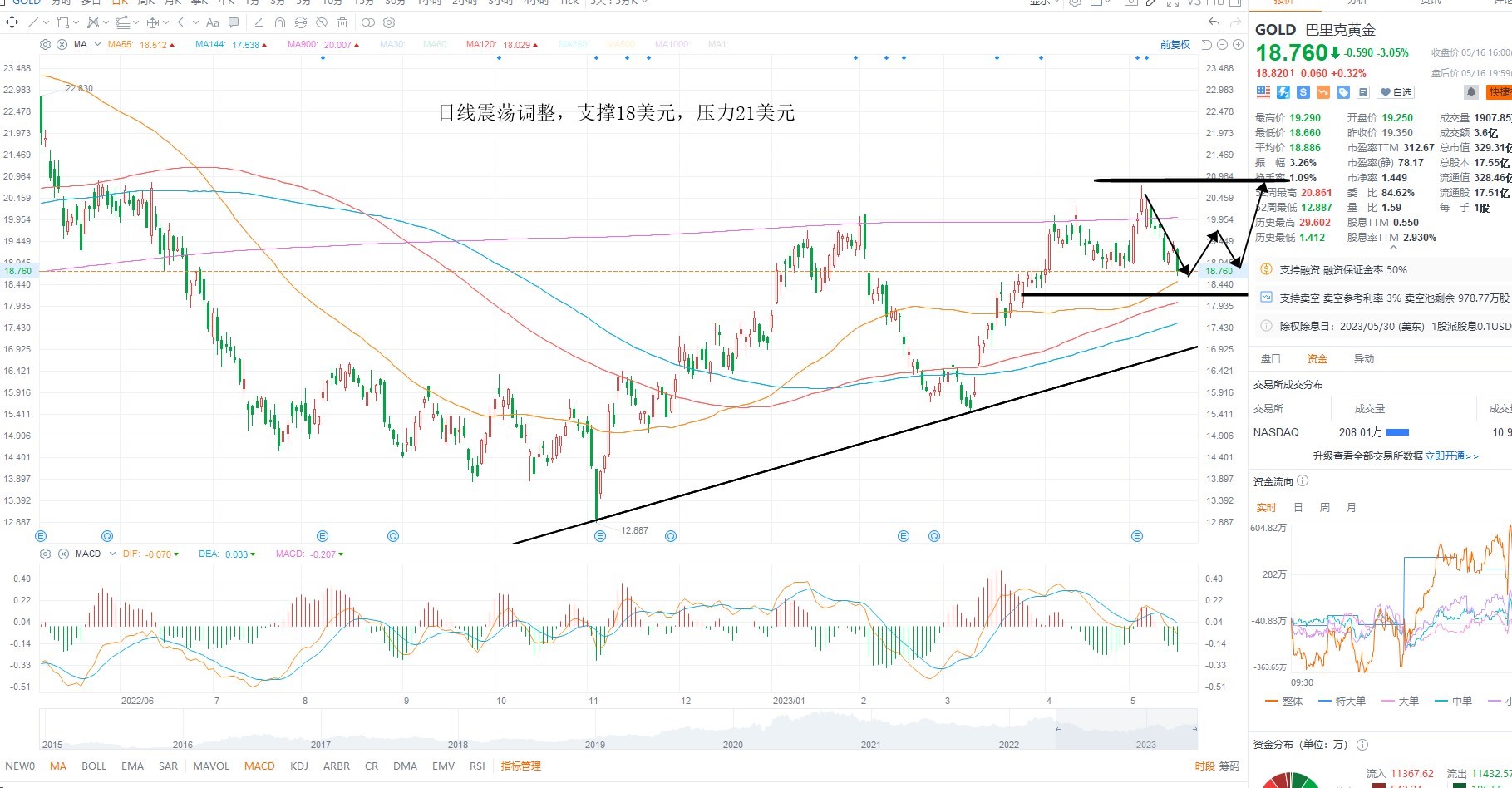Collapse the quote details chevron
The width and height of the screenshot is (1512, 788).
(x=1393, y=248)
